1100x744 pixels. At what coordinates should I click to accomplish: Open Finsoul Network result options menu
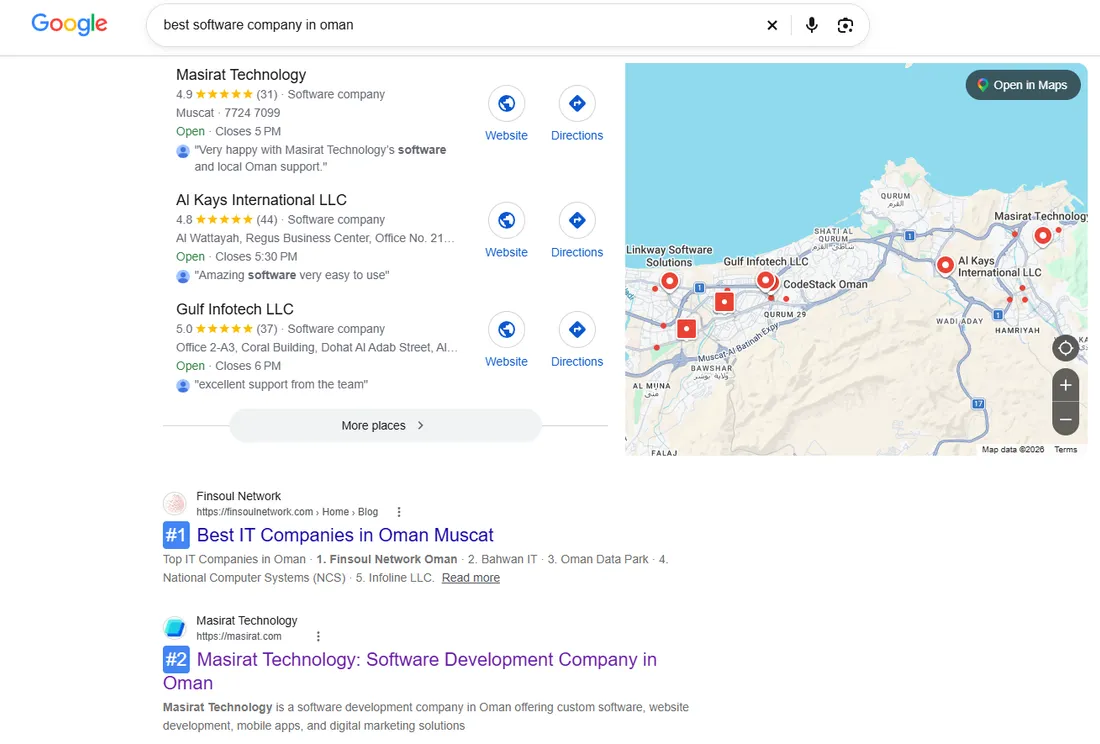click(x=398, y=512)
